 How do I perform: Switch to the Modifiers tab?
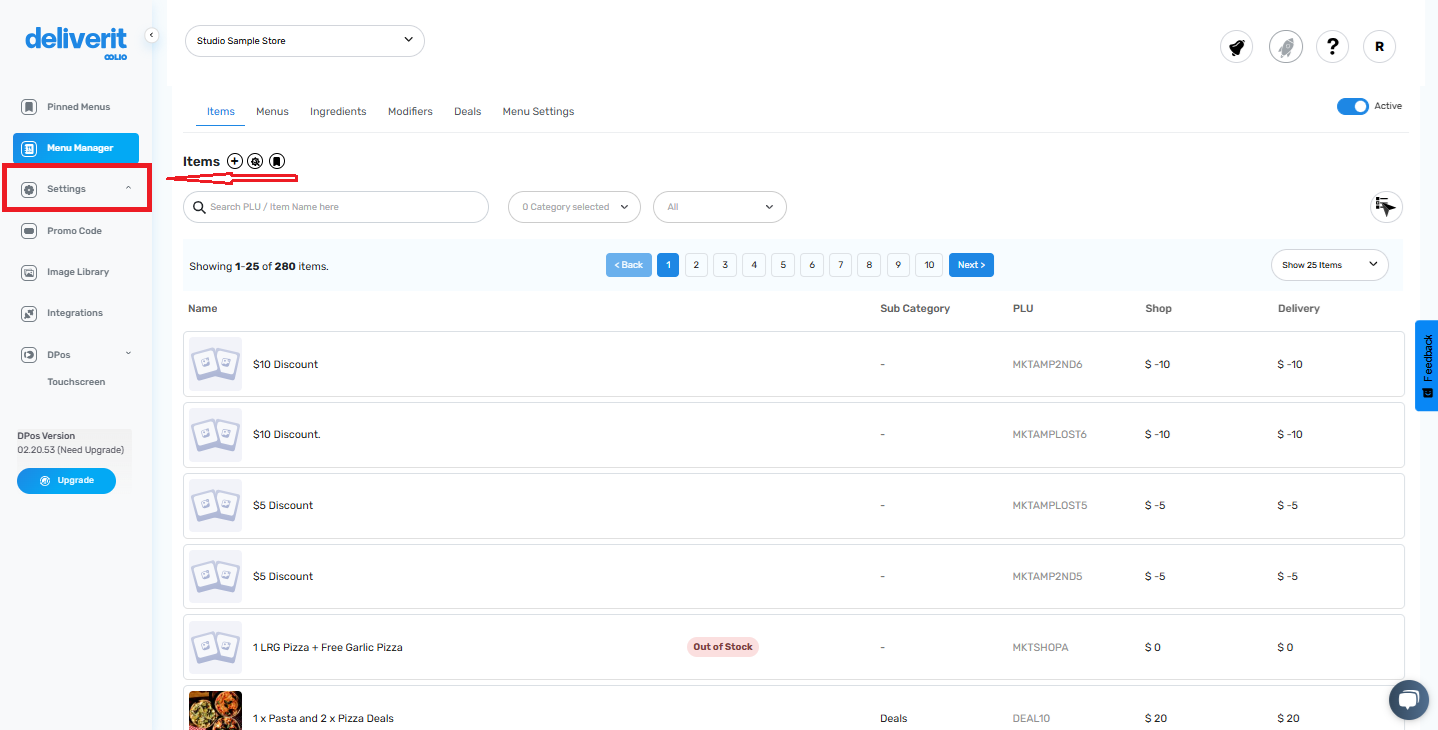pyautogui.click(x=410, y=111)
